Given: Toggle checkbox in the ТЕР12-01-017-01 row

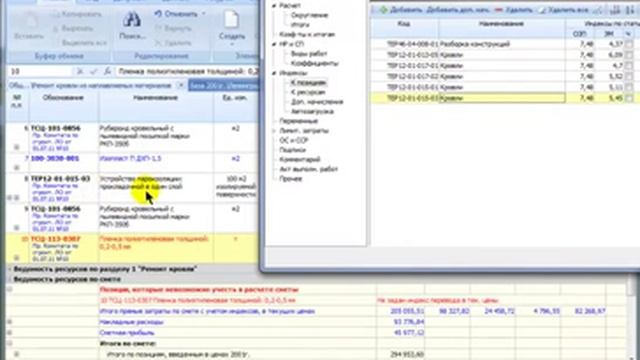Looking at the screenshot, I should tap(629, 65).
